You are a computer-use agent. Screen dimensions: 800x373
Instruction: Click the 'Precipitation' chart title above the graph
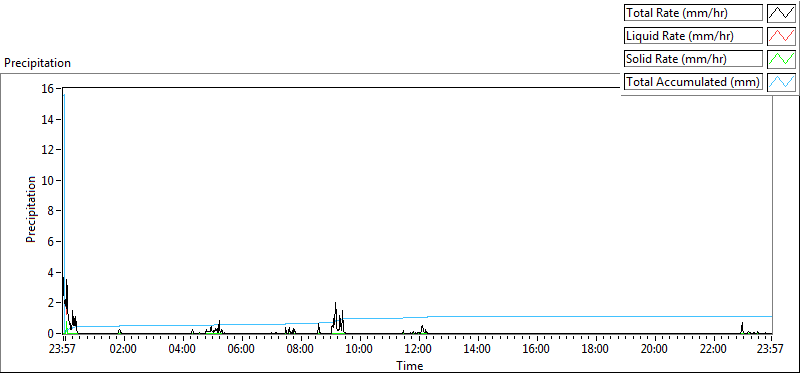coord(37,63)
